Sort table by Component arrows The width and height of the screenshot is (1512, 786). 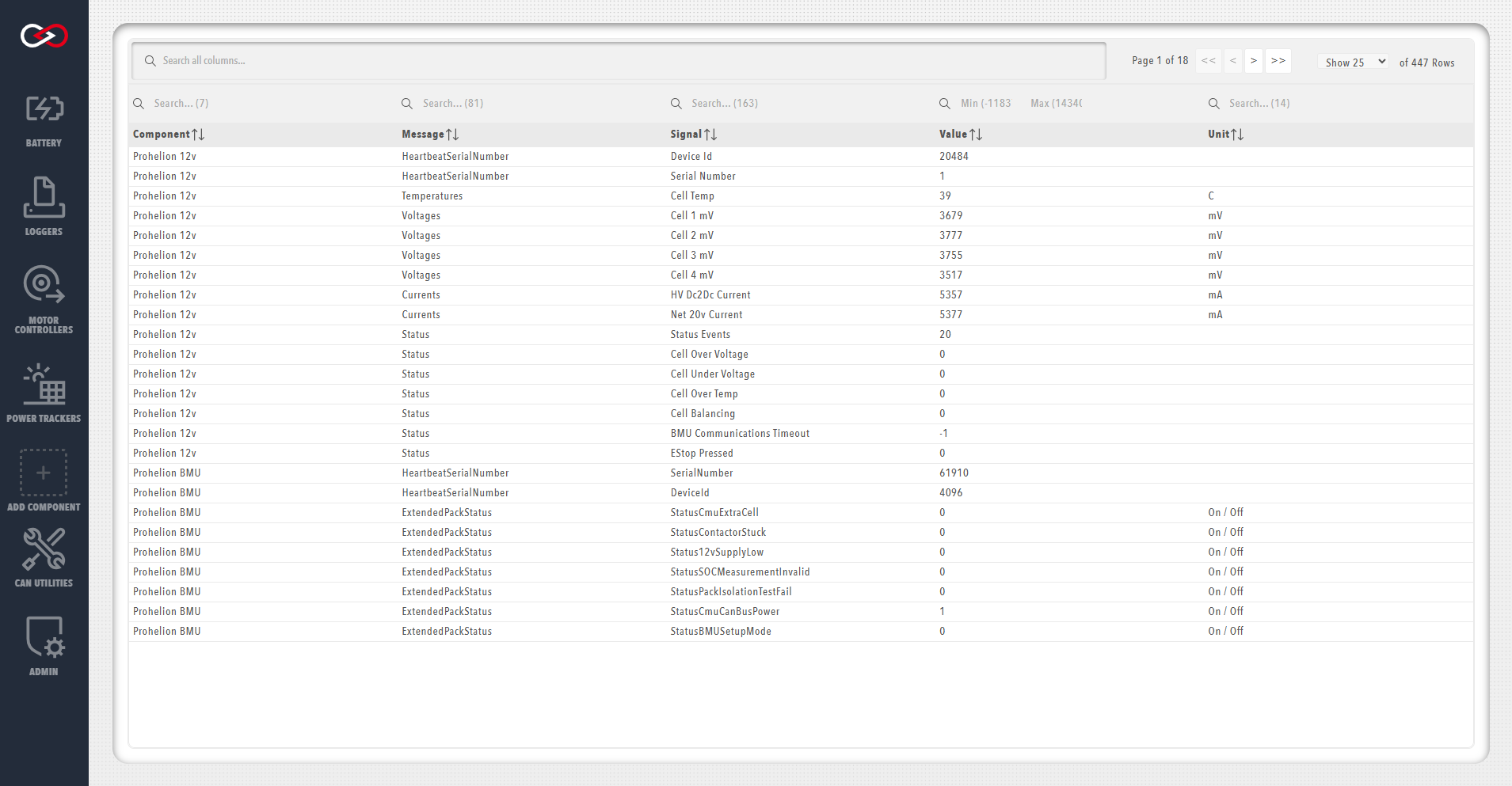point(198,135)
